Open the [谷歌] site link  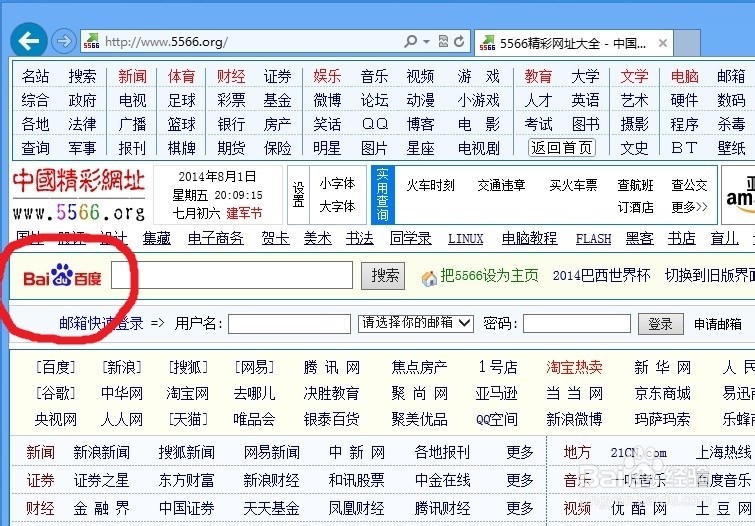pos(55,394)
